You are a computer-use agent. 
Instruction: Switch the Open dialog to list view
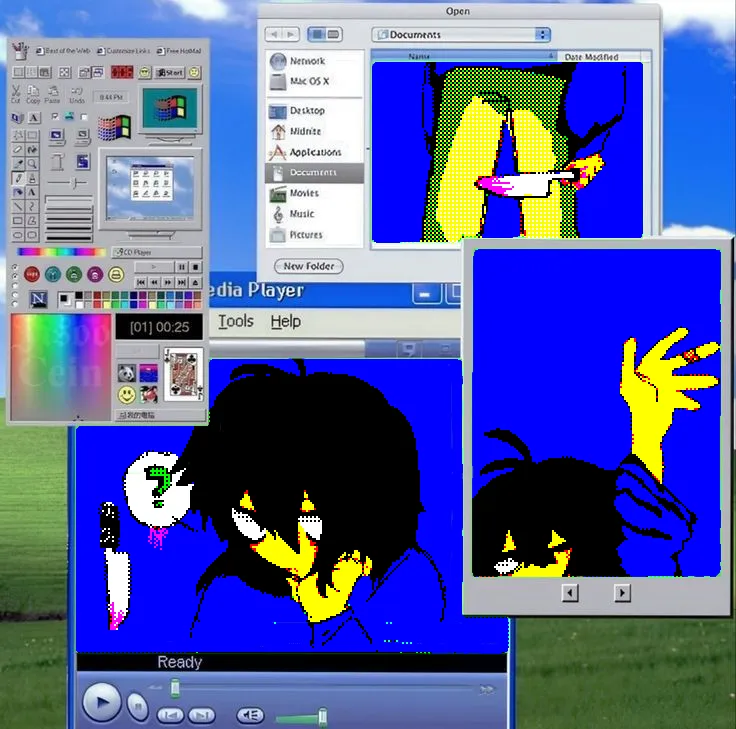click(333, 34)
